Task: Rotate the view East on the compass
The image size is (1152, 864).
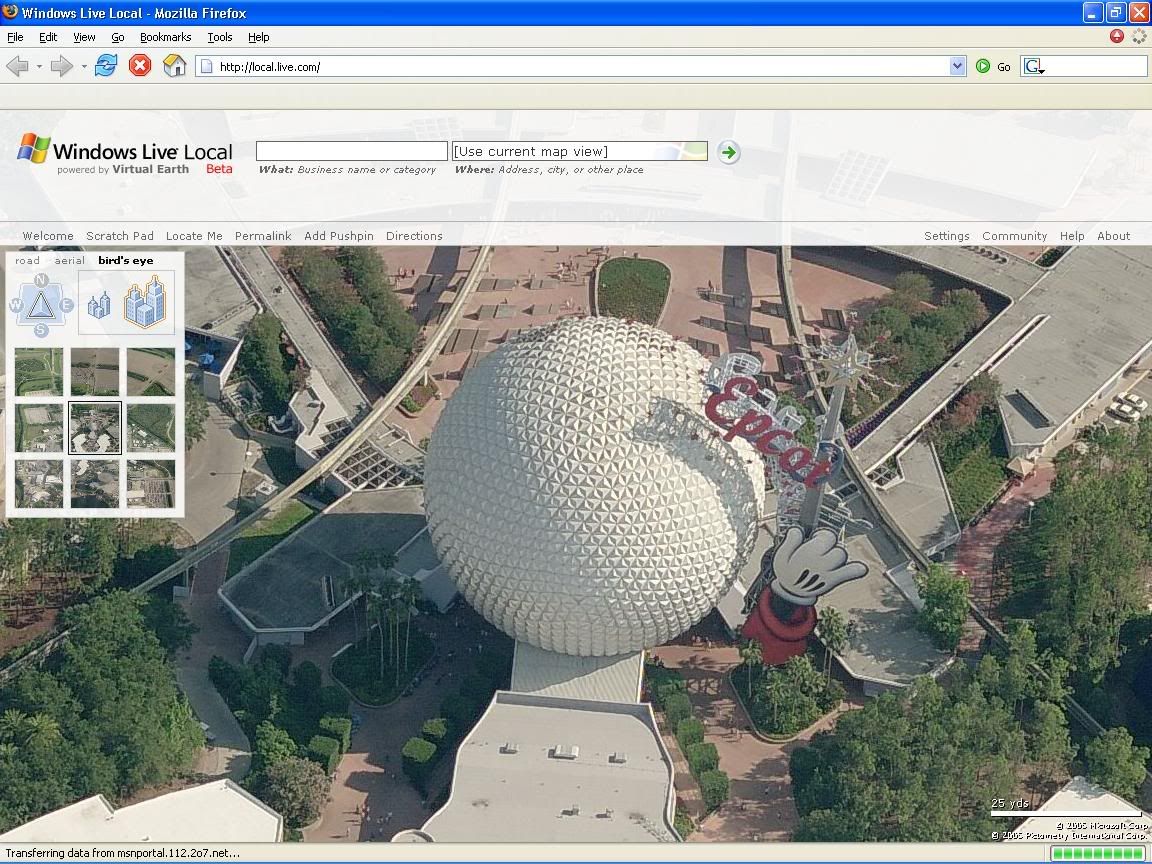Action: (66, 305)
